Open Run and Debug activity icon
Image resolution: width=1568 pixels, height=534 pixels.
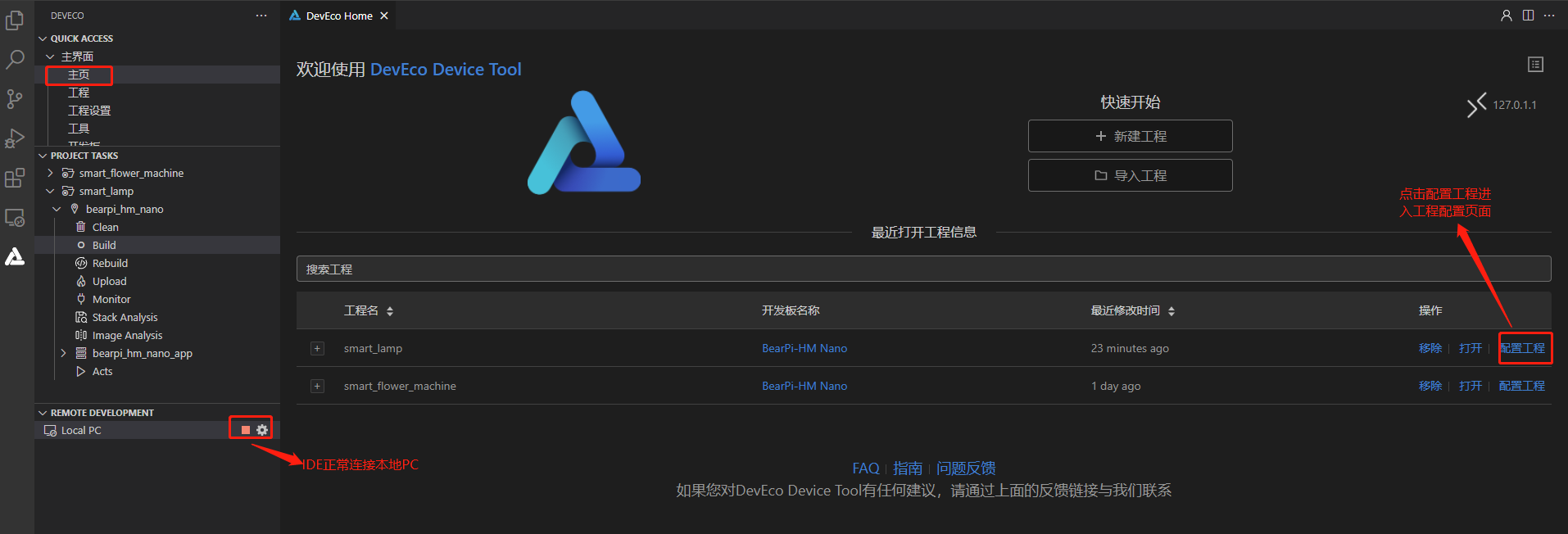[x=15, y=138]
